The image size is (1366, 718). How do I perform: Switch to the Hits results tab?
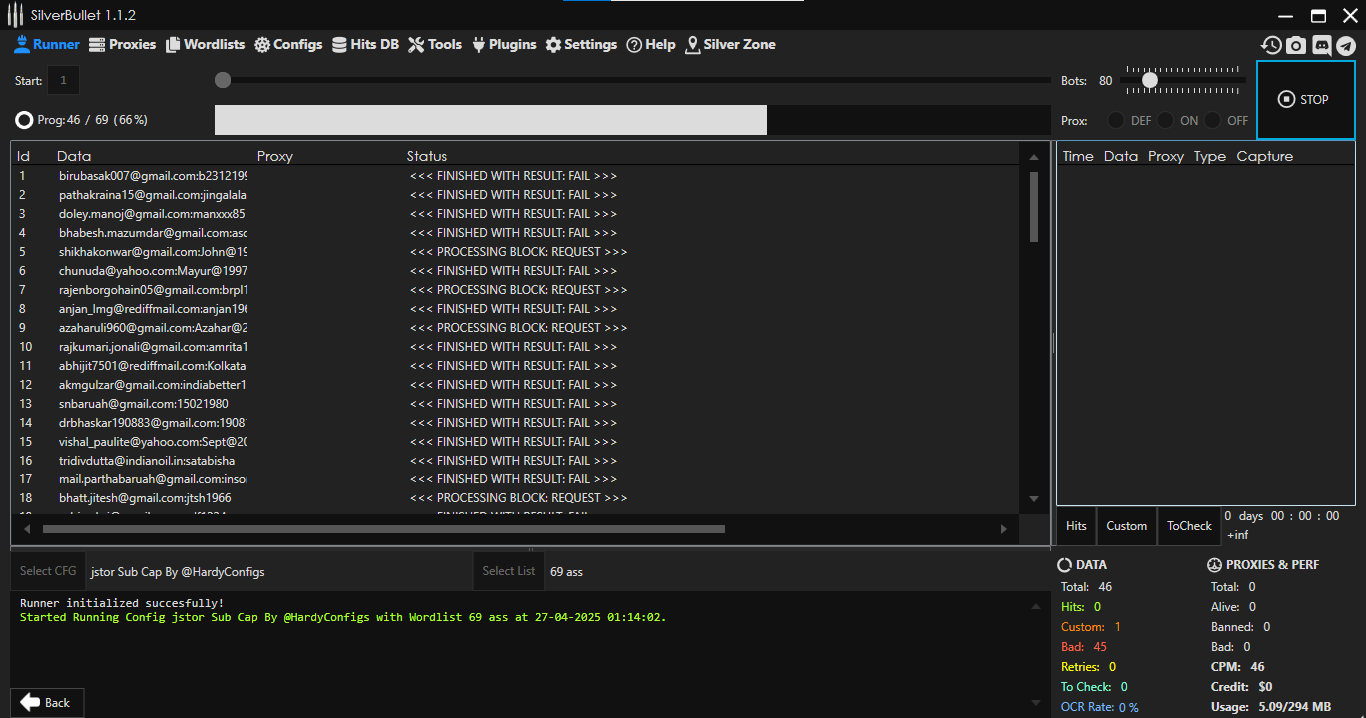pos(1076,526)
